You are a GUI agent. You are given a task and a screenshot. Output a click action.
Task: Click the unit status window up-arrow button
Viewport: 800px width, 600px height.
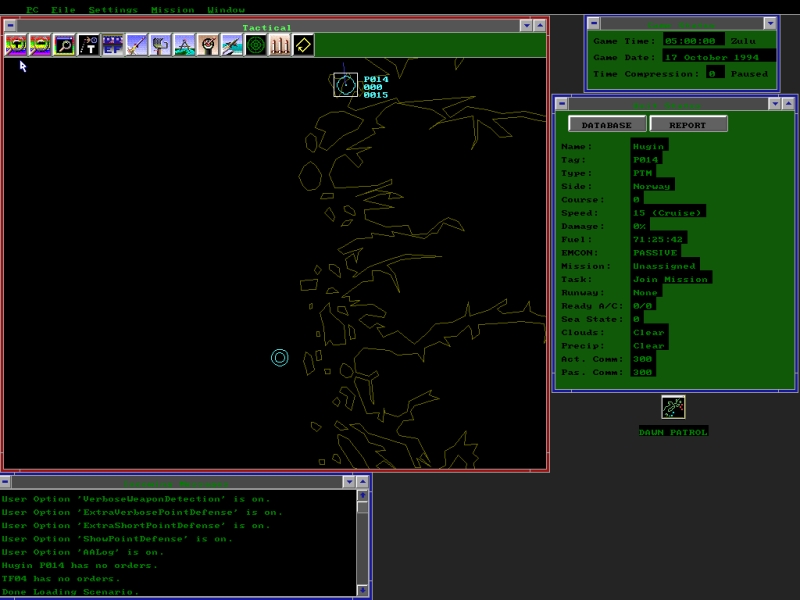788,104
